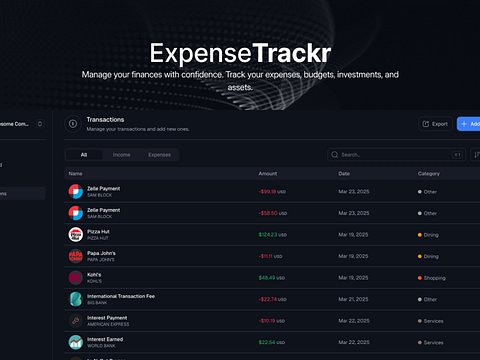Click the Export button
The image size is (480, 360).
pyautogui.click(x=435, y=124)
